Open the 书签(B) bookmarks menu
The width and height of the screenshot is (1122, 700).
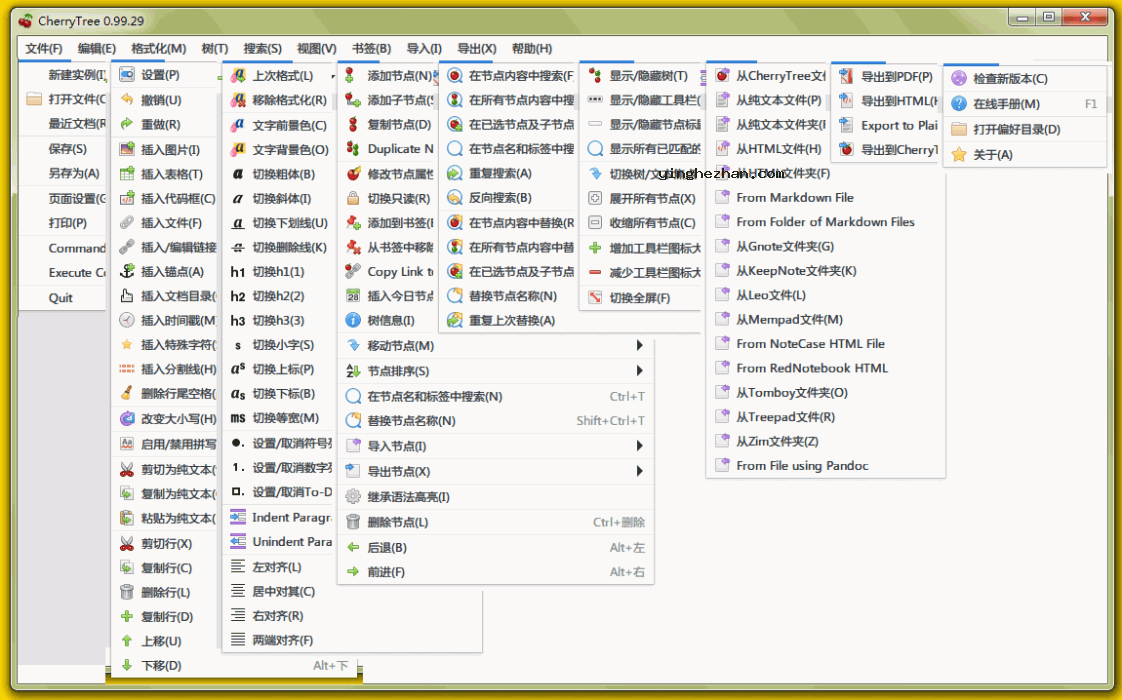pos(371,49)
